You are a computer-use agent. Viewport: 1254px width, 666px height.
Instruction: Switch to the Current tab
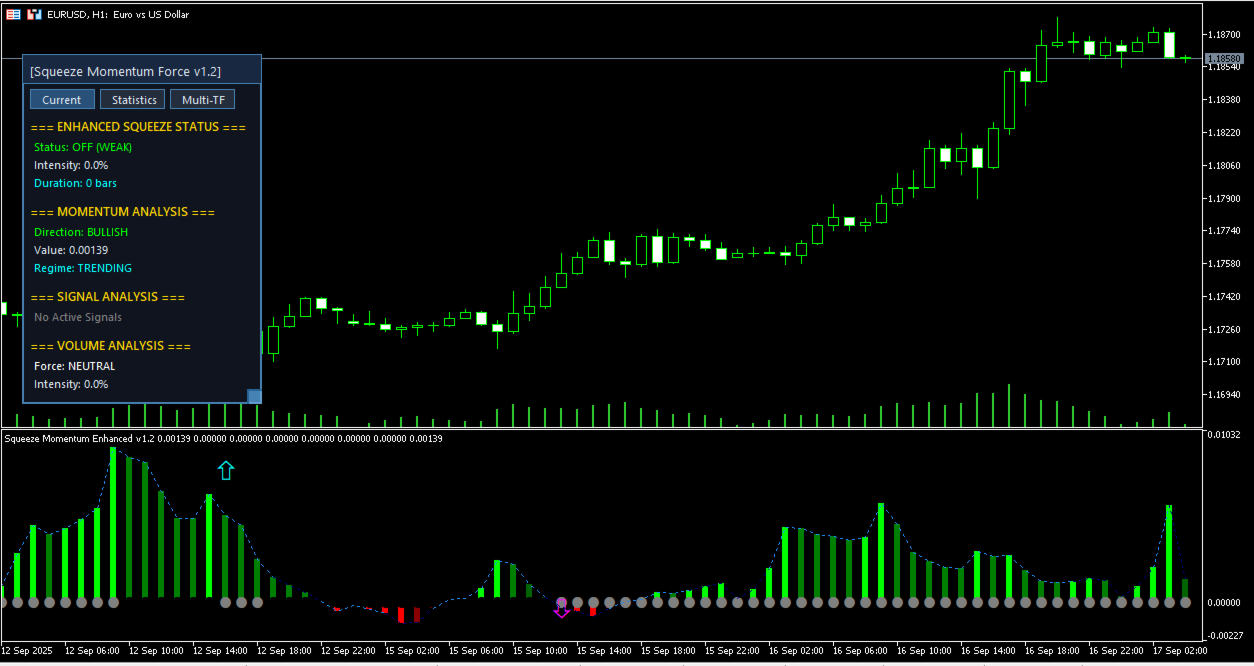coord(62,99)
